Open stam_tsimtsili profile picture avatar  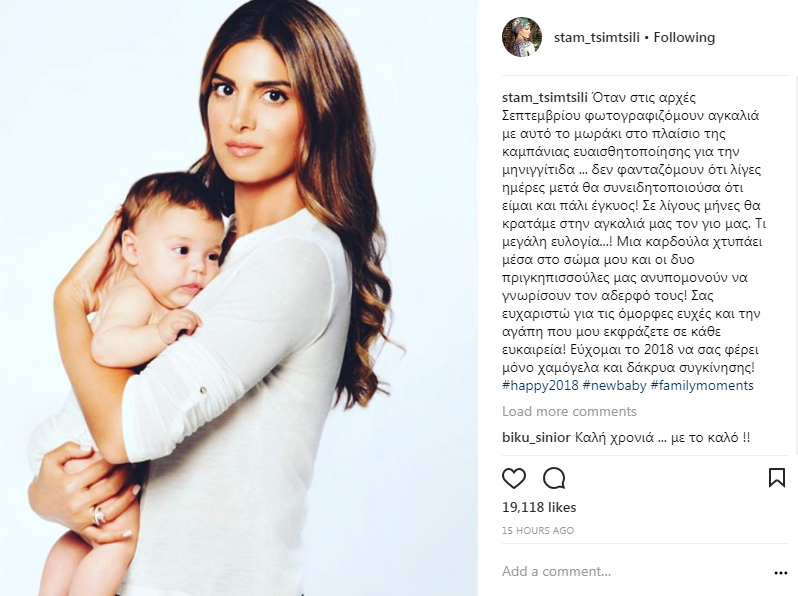tap(522, 37)
